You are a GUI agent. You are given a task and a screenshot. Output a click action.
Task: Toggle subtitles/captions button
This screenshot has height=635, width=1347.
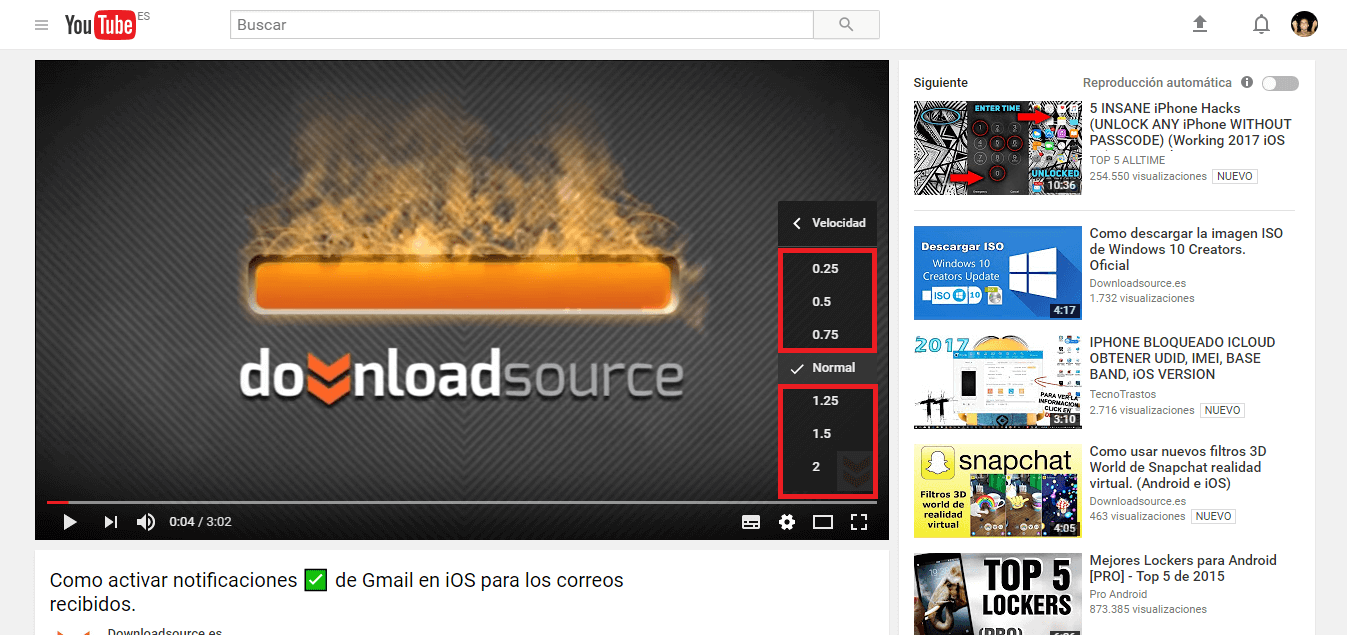pos(751,521)
